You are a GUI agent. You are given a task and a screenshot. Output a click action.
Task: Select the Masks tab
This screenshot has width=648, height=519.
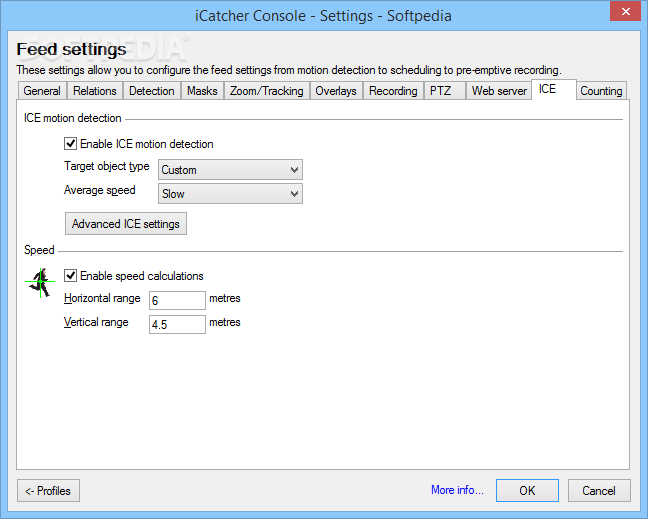point(202,91)
